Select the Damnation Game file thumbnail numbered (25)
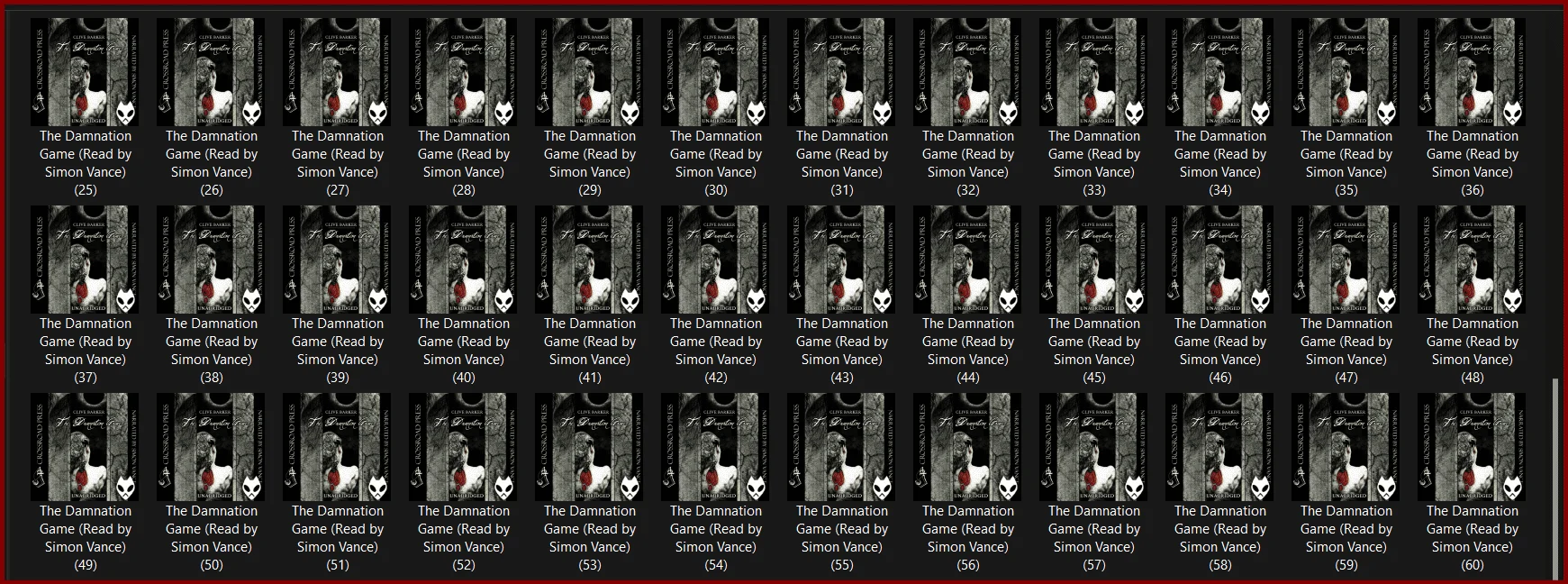The width and height of the screenshot is (1568, 584). click(x=86, y=72)
